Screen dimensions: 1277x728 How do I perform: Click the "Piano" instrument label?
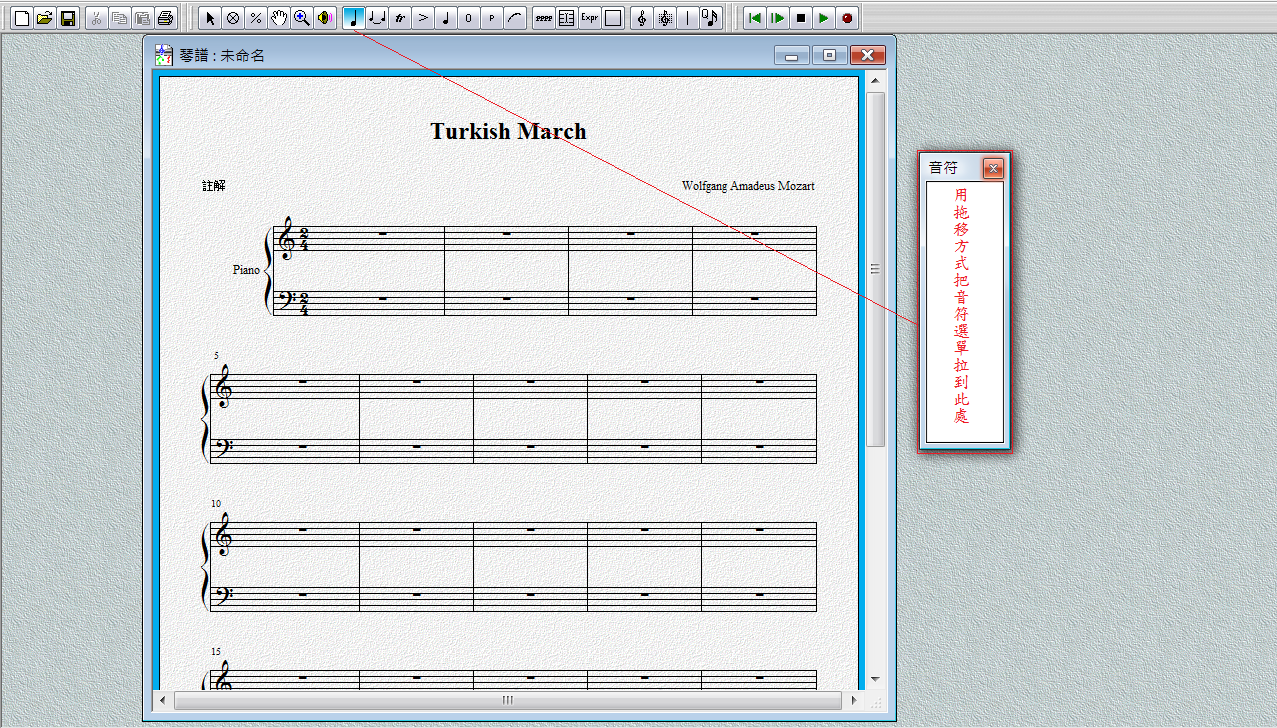tap(246, 270)
